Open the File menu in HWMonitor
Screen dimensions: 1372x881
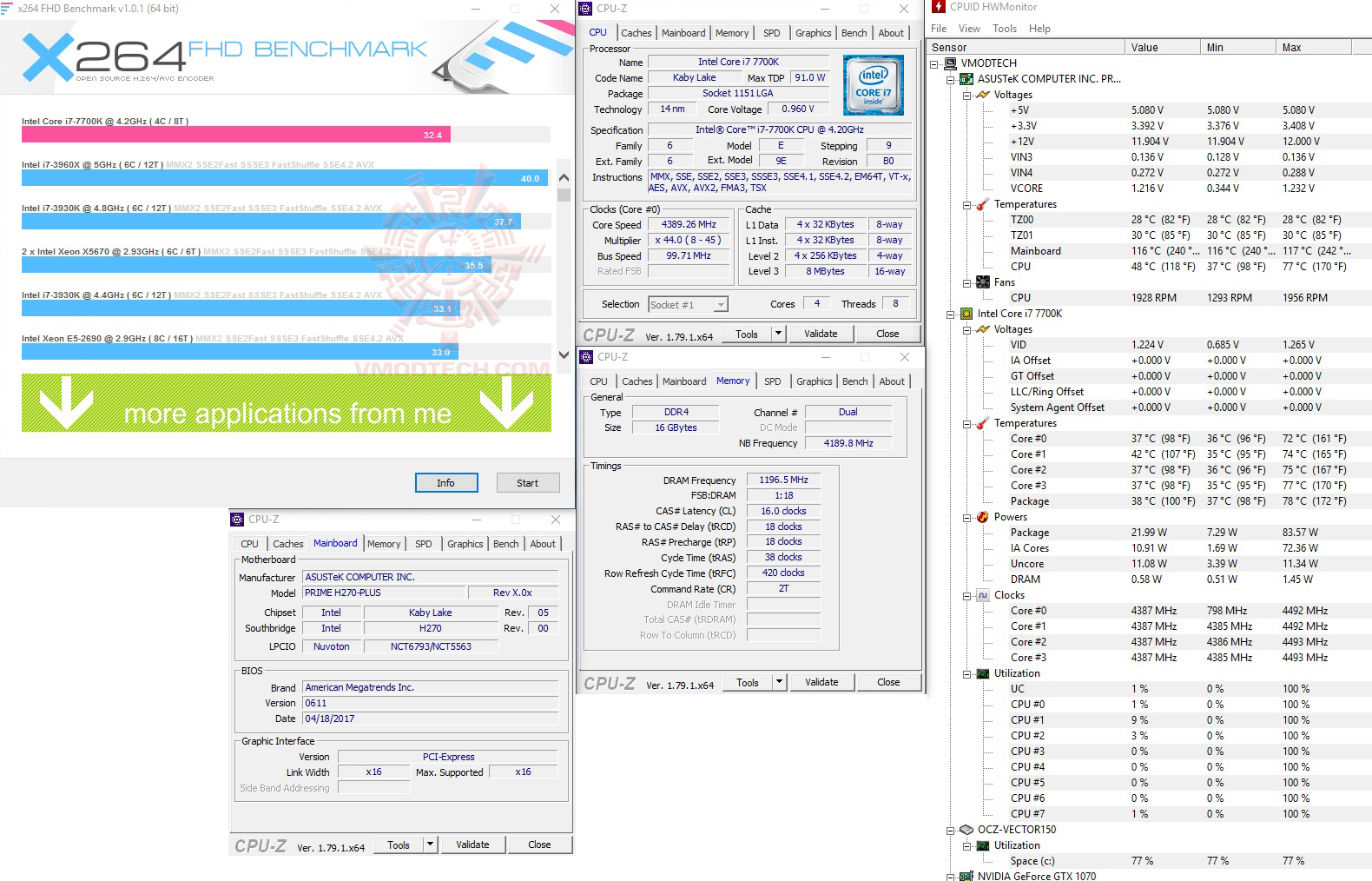coord(939,29)
